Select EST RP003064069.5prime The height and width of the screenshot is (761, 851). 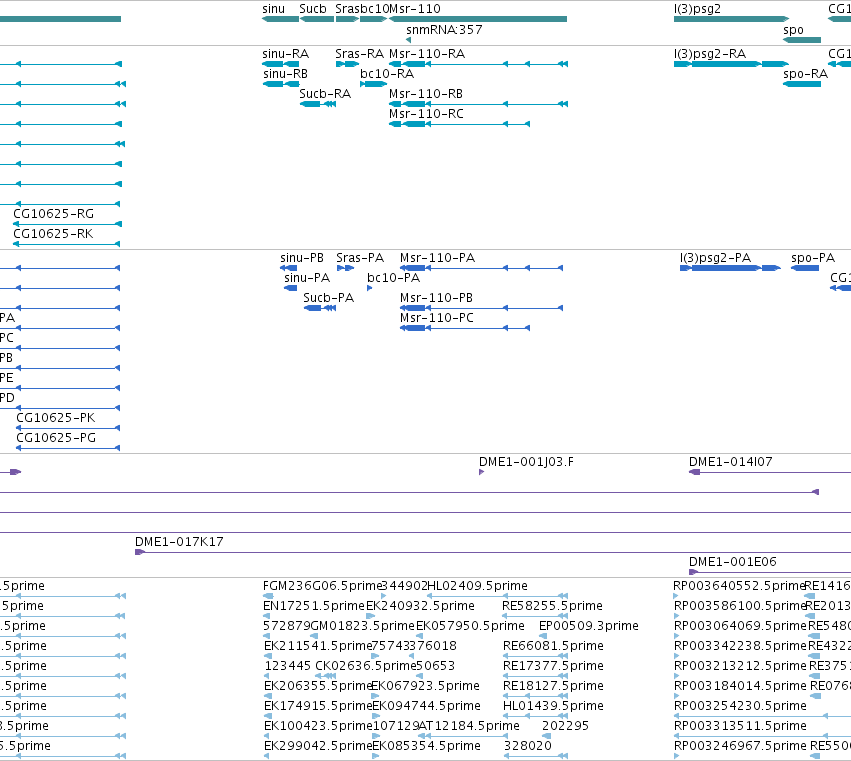[x=740, y=626]
